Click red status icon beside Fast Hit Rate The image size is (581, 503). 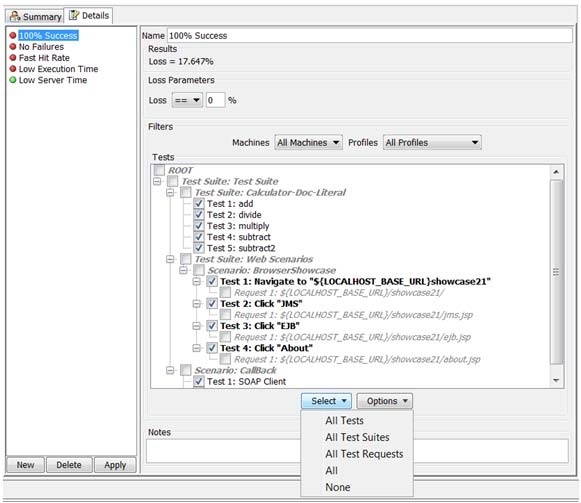13,58
